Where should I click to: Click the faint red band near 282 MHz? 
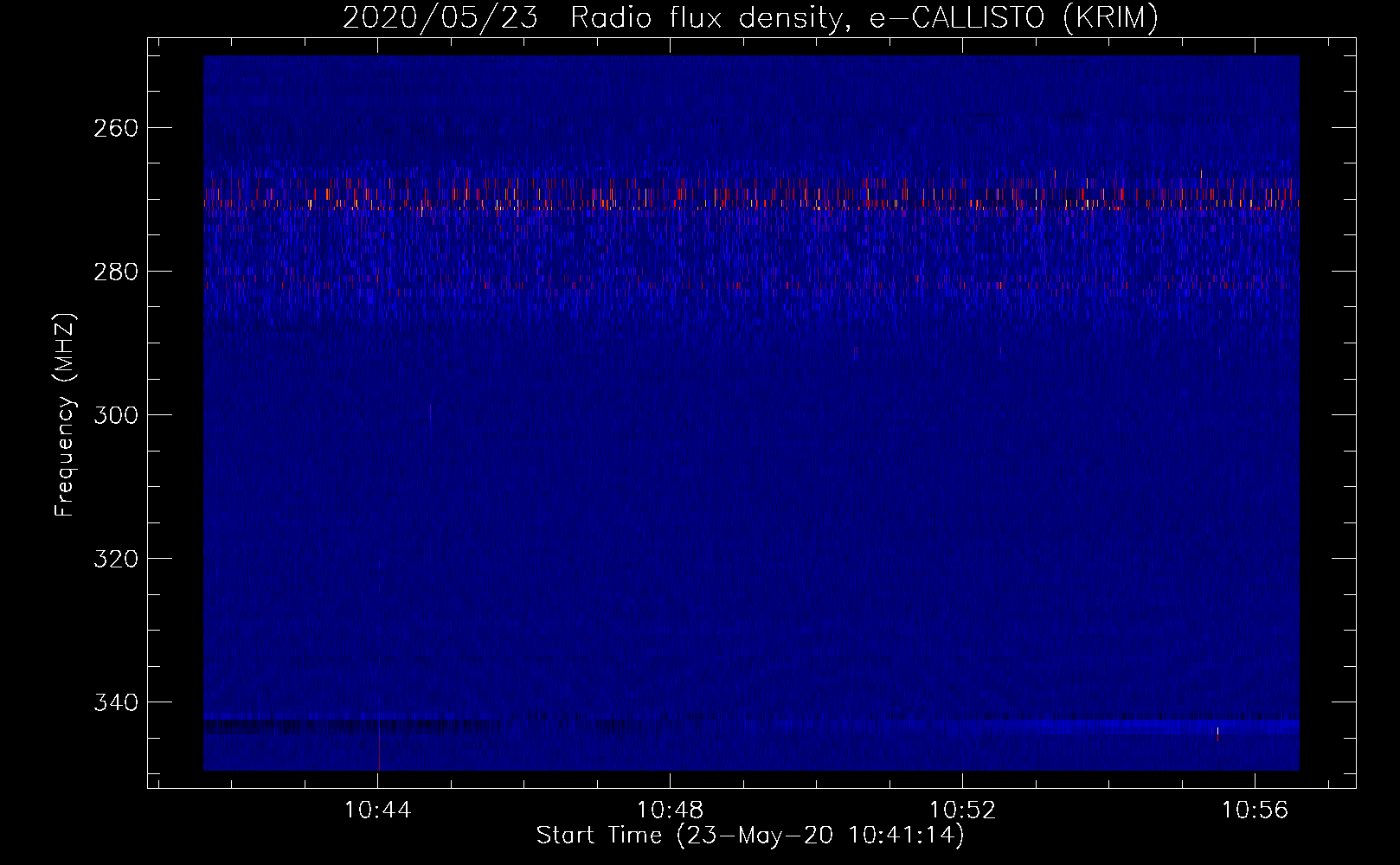click(751, 284)
